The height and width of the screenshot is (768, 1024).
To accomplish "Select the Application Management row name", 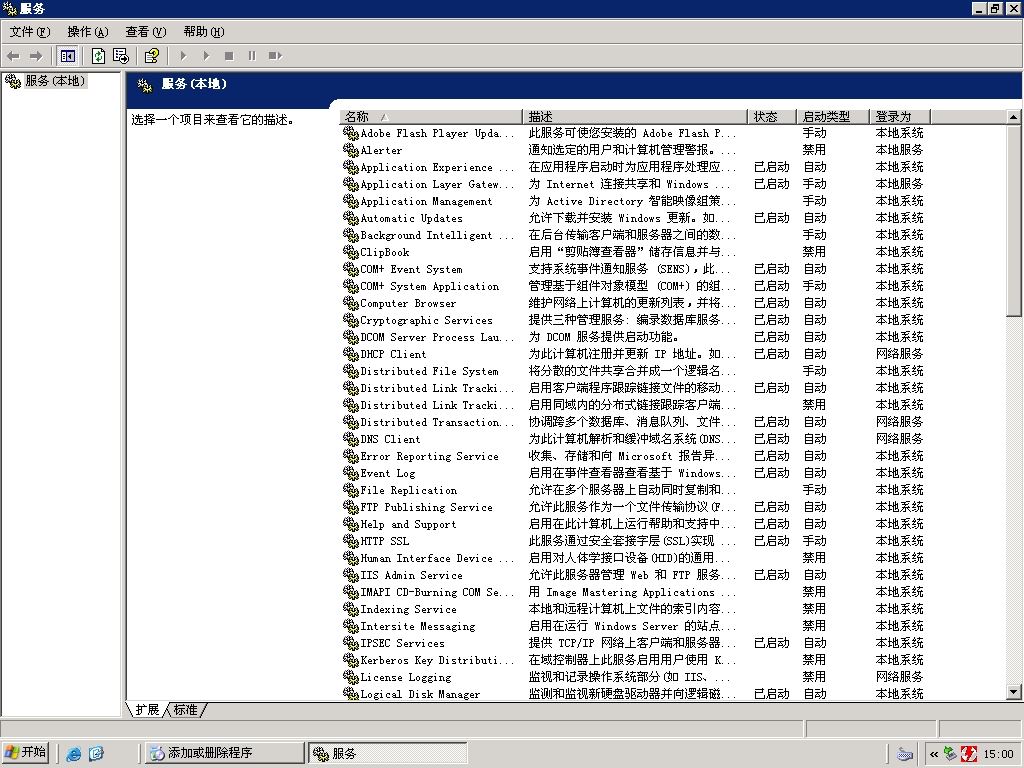I will (426, 201).
